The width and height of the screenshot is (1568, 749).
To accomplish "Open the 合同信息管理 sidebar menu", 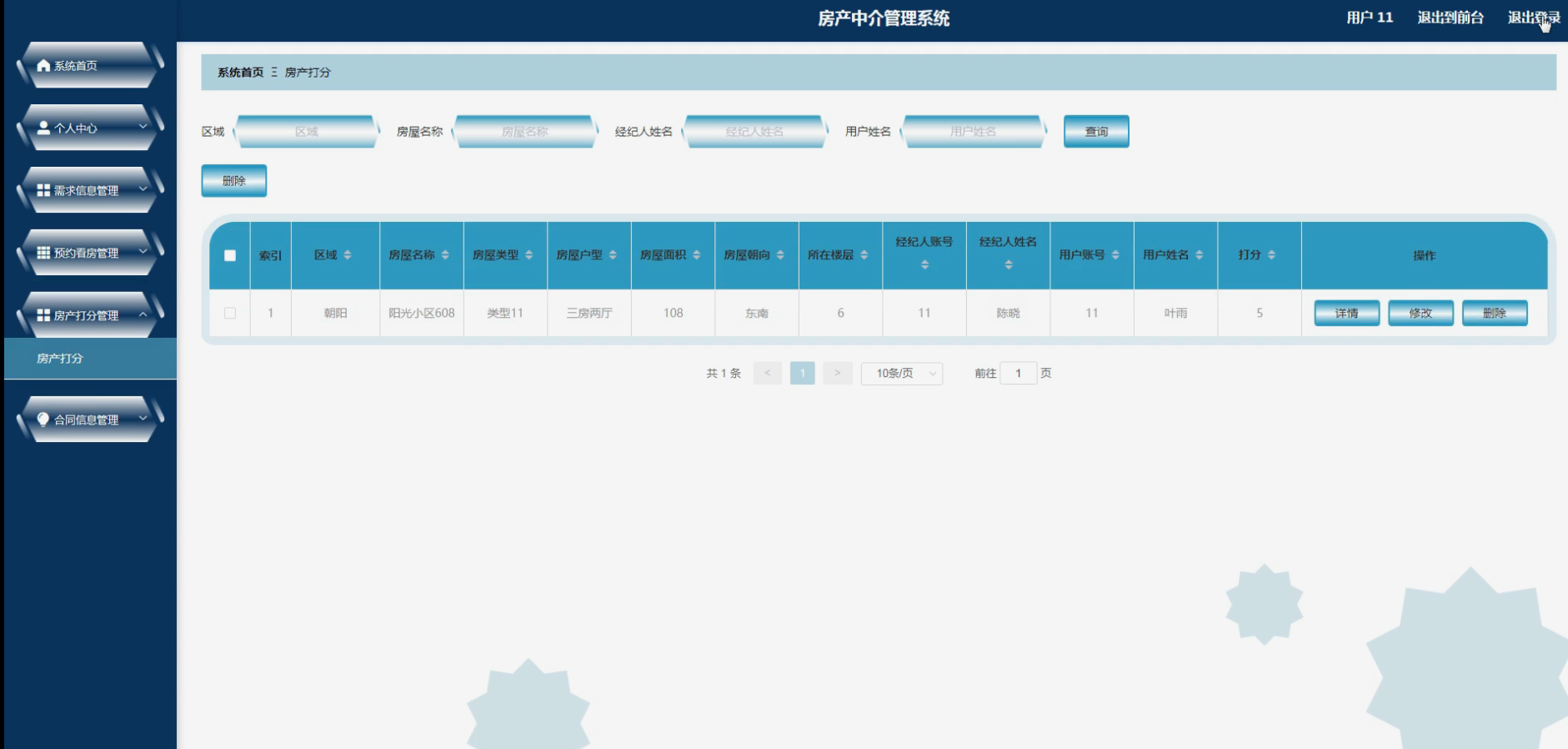I will (x=89, y=420).
